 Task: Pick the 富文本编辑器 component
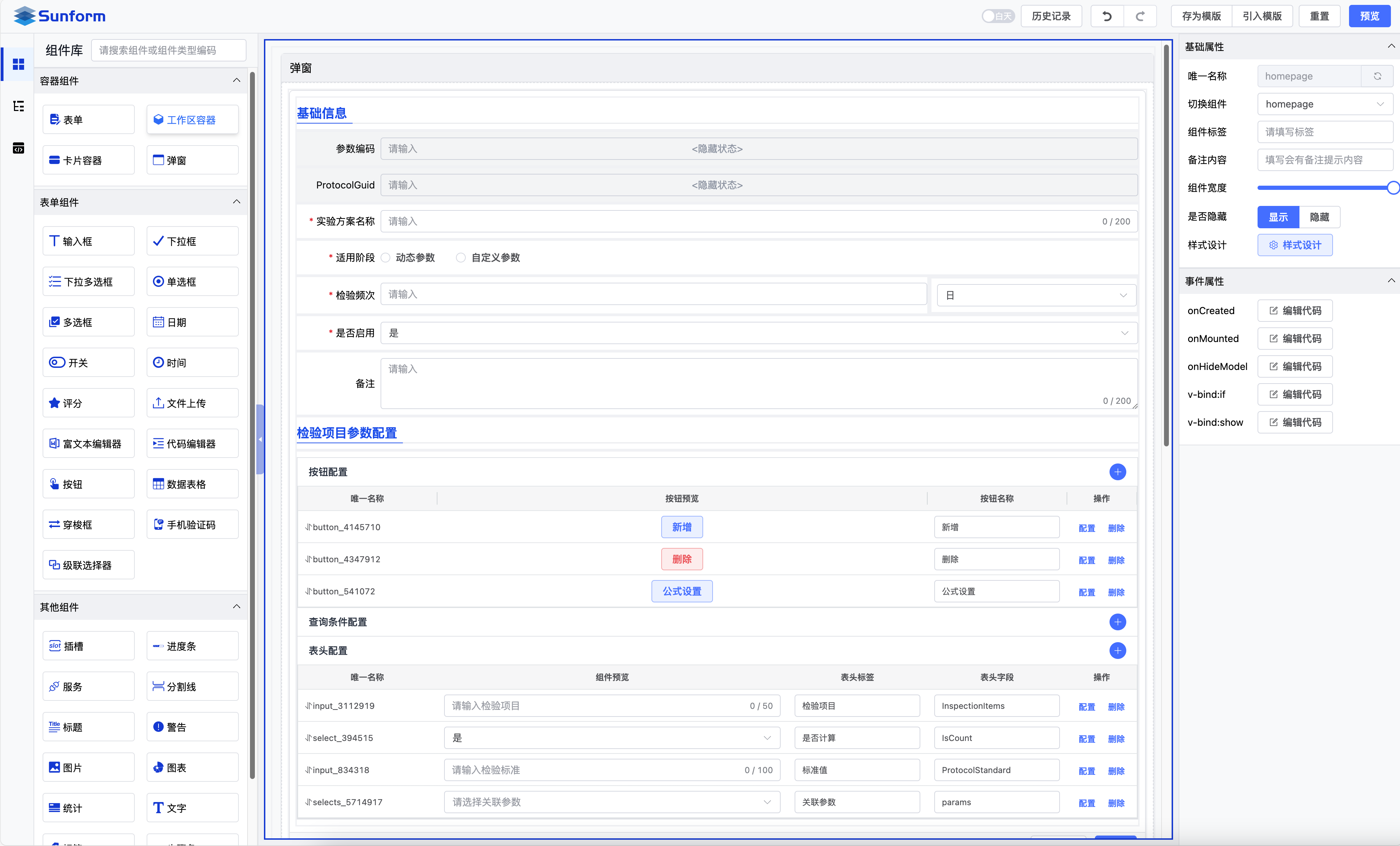click(88, 443)
